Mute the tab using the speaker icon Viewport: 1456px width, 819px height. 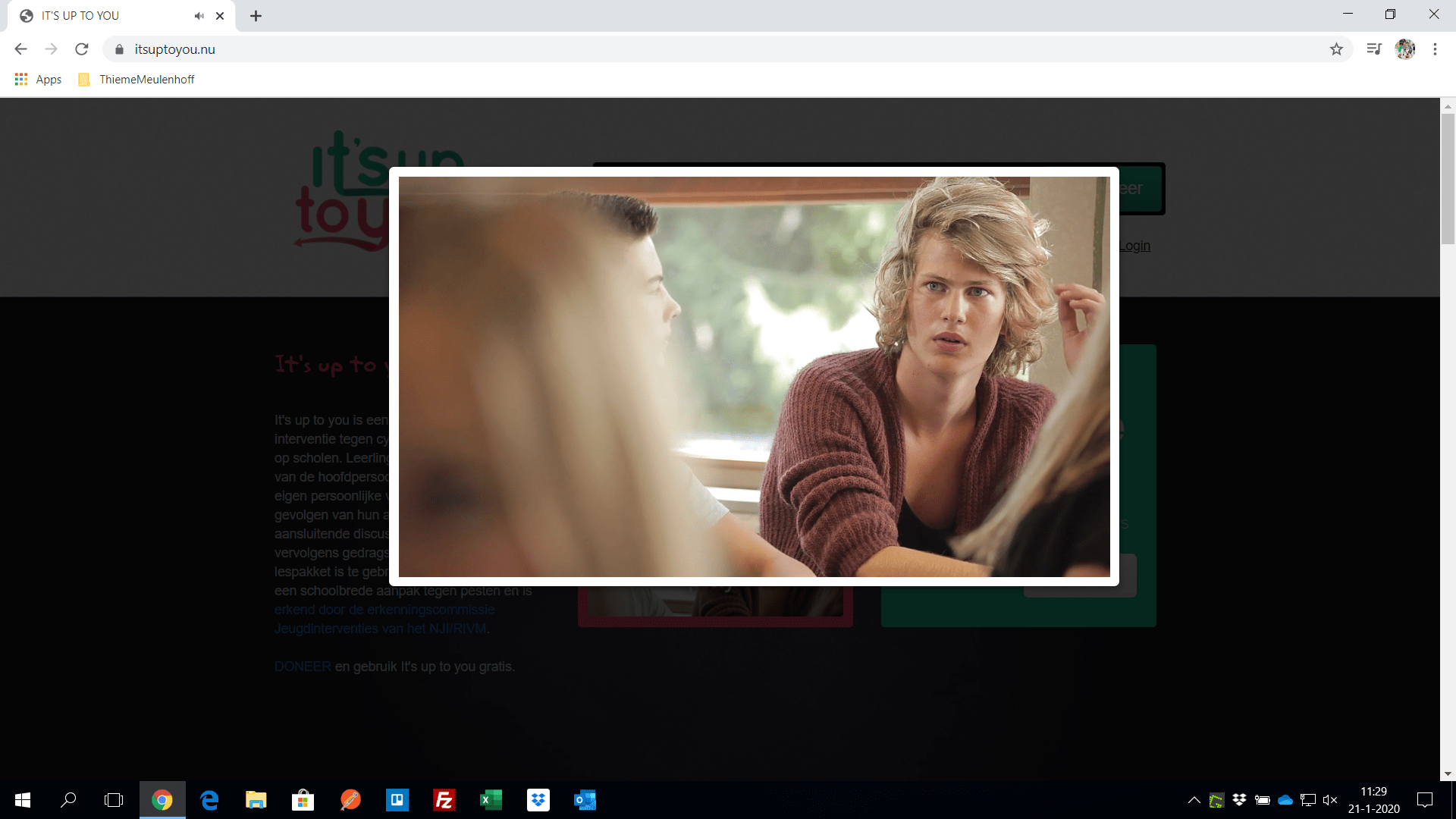199,16
